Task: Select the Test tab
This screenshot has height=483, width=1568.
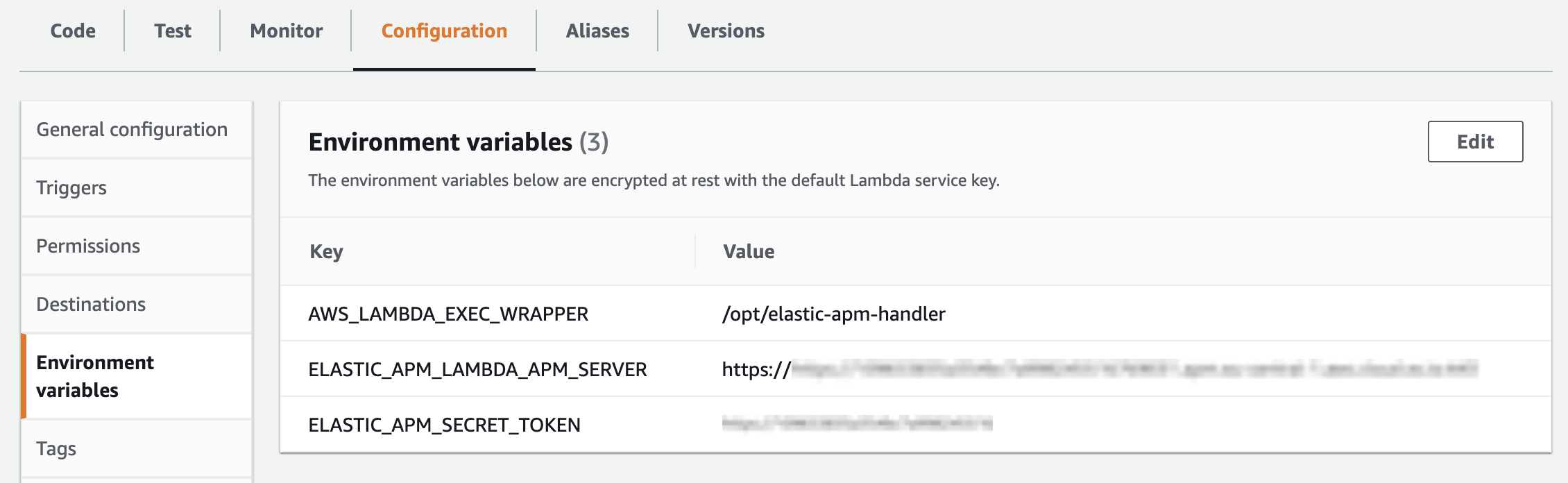Action: pyautogui.click(x=173, y=31)
